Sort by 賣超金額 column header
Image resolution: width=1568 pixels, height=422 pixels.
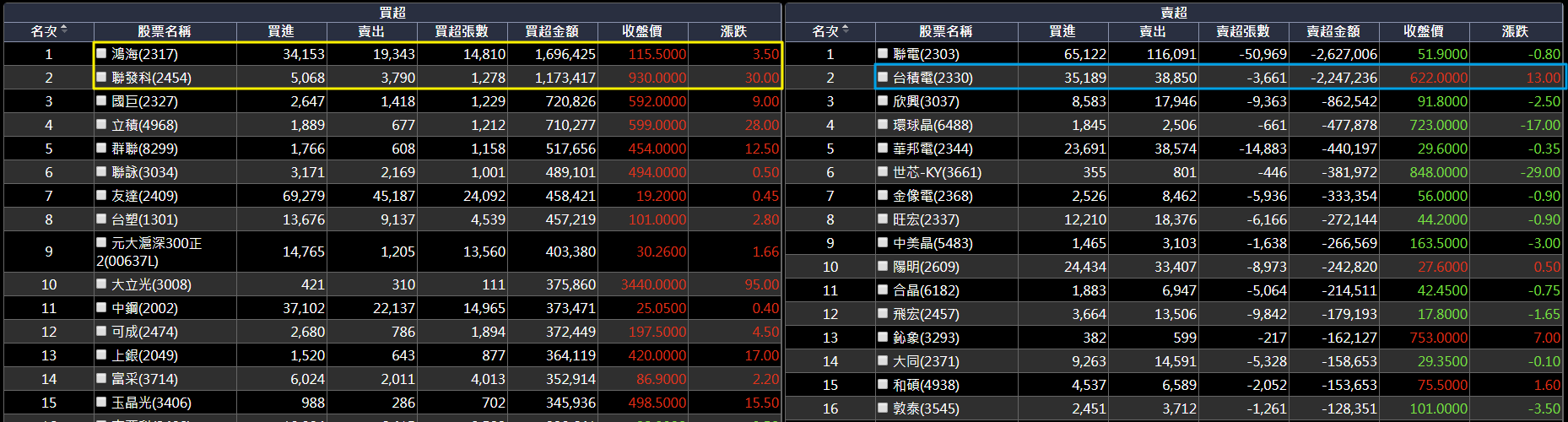(x=1333, y=31)
